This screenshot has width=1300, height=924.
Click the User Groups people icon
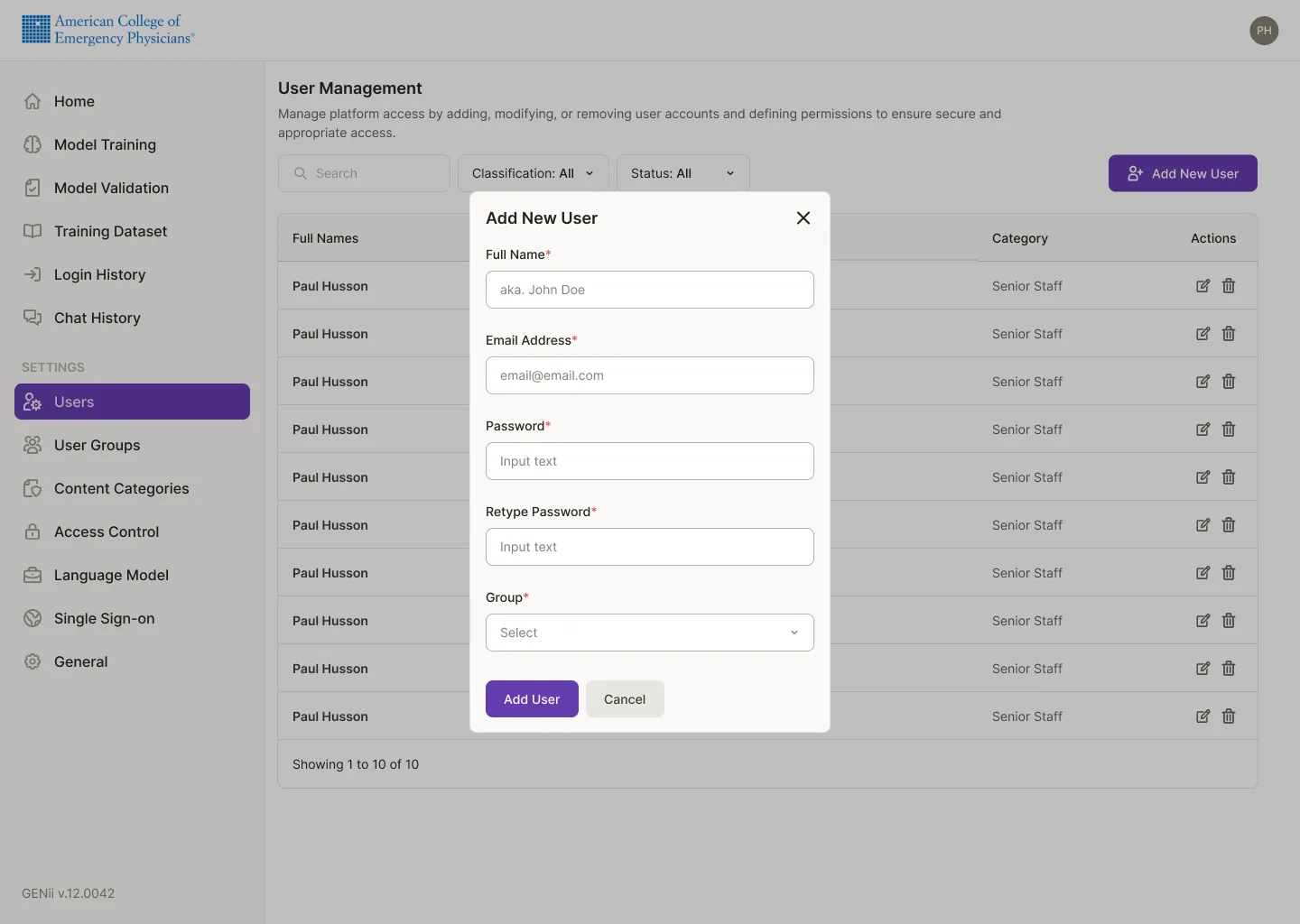point(32,445)
